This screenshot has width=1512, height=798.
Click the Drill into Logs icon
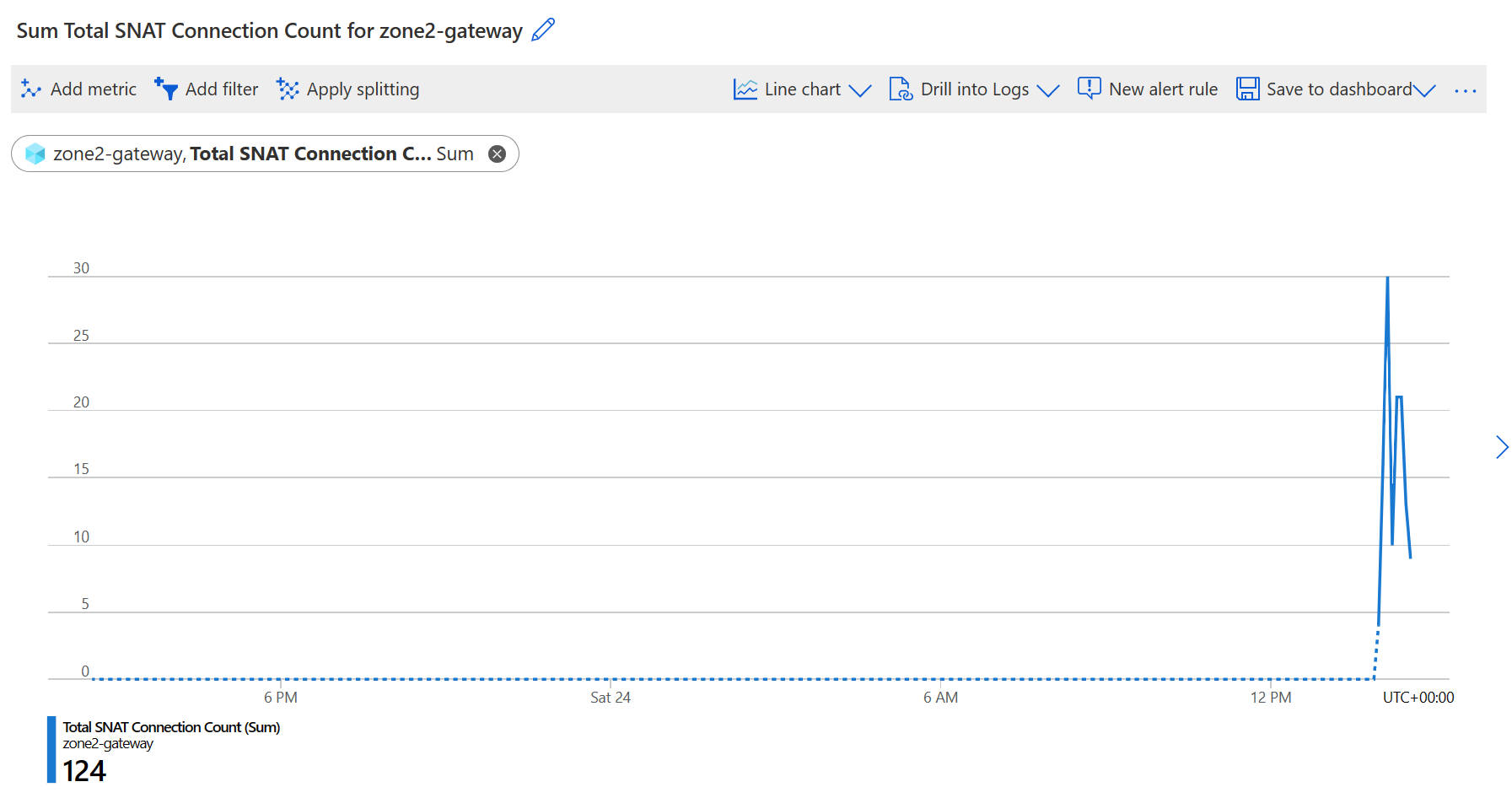pyautogui.click(x=901, y=89)
